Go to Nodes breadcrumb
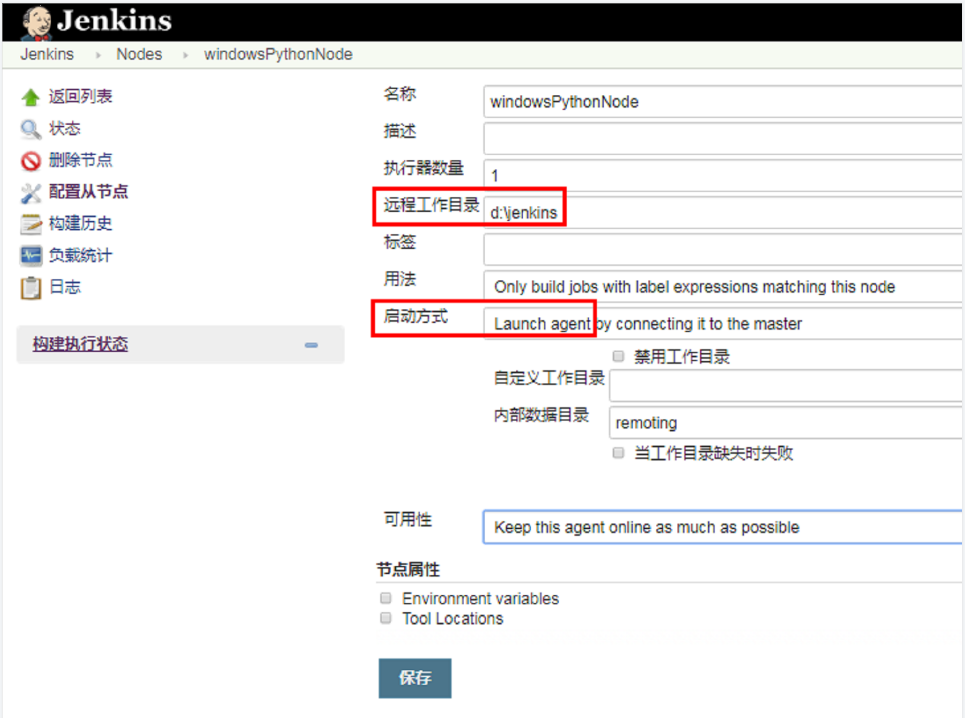The height and width of the screenshot is (718, 965). [x=139, y=54]
